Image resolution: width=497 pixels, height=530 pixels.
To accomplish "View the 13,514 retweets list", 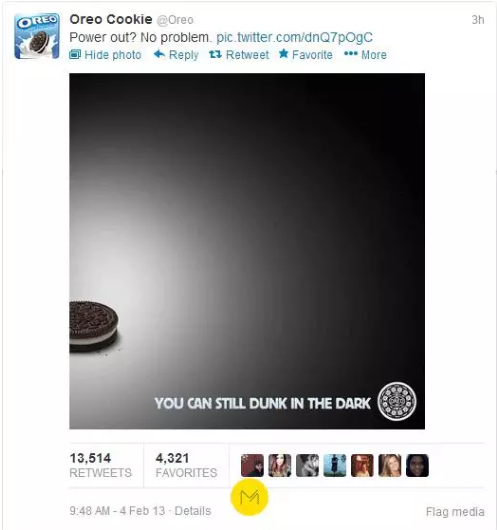I will pos(100,465).
